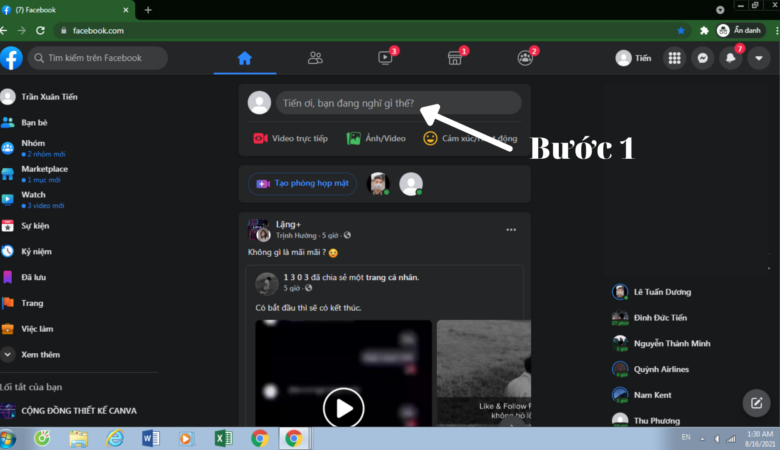Image resolution: width=780 pixels, height=450 pixels.
Task: Open Word from the taskbar
Action: pos(151,439)
